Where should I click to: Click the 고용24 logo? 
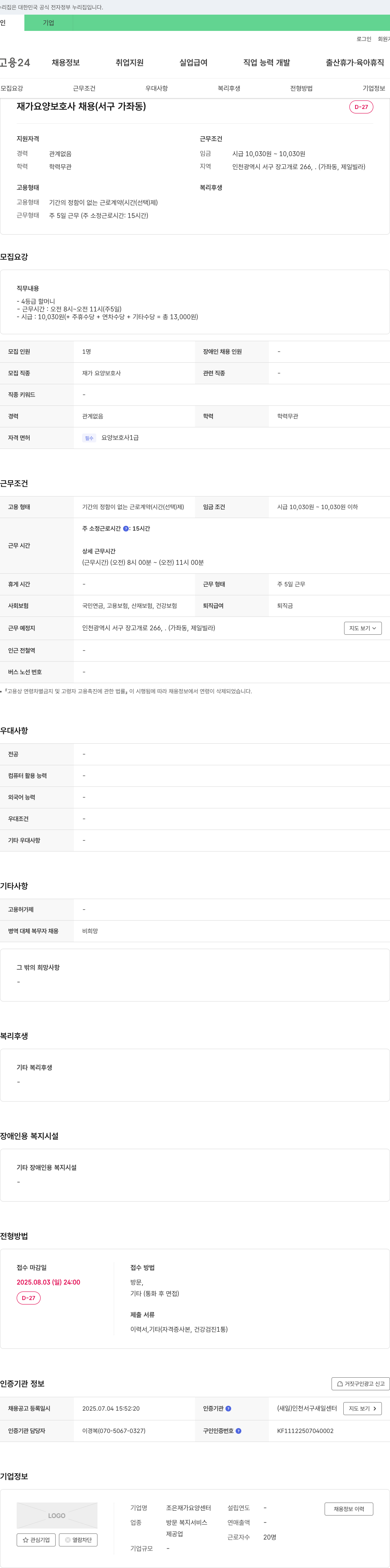pos(15,63)
